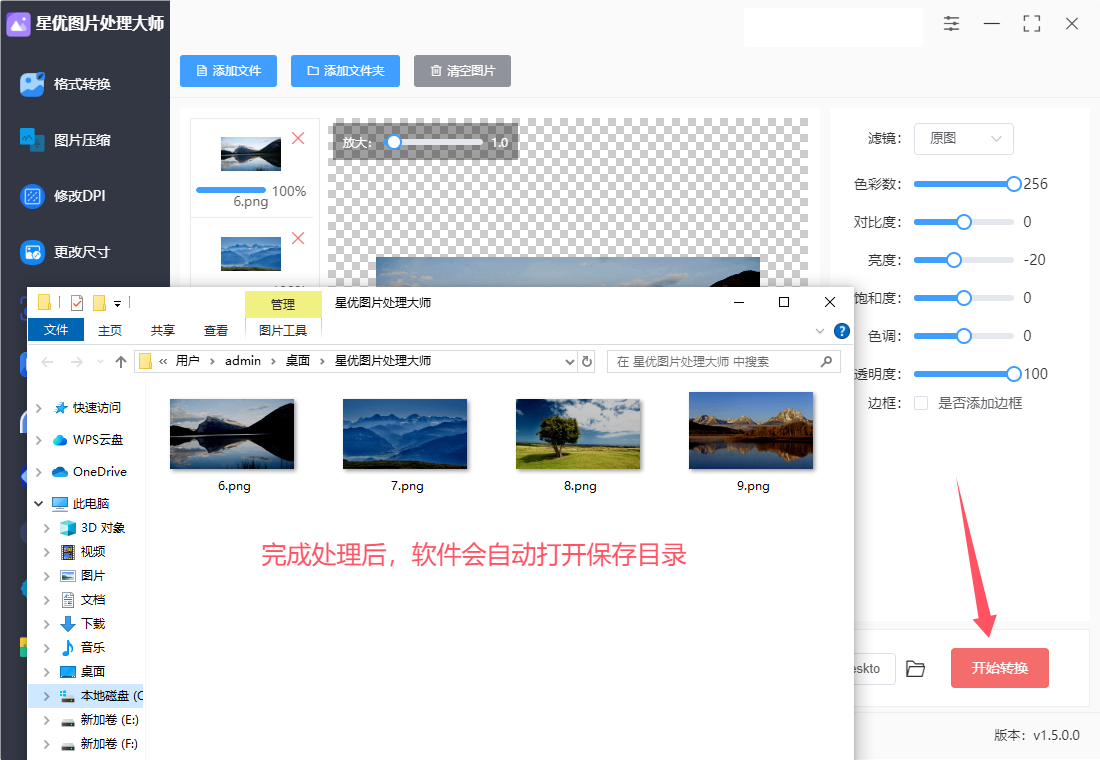Screen dimensions: 1100x760
Task: Select the 9.png file thumbnail
Action: click(x=751, y=430)
